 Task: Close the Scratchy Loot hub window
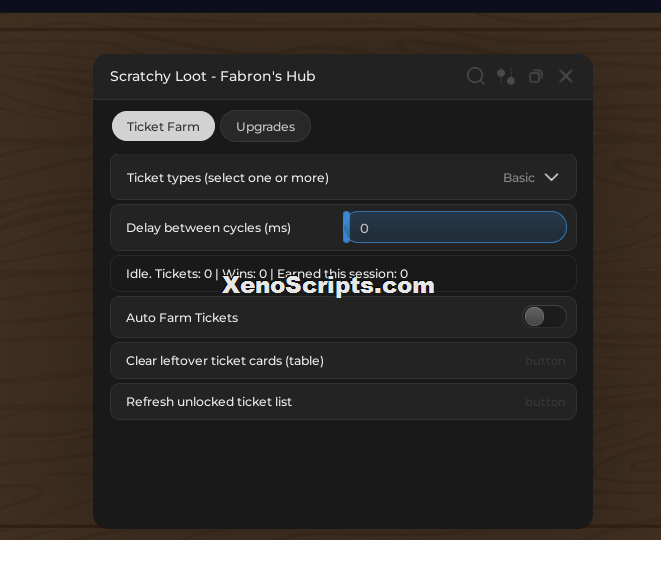click(x=566, y=76)
